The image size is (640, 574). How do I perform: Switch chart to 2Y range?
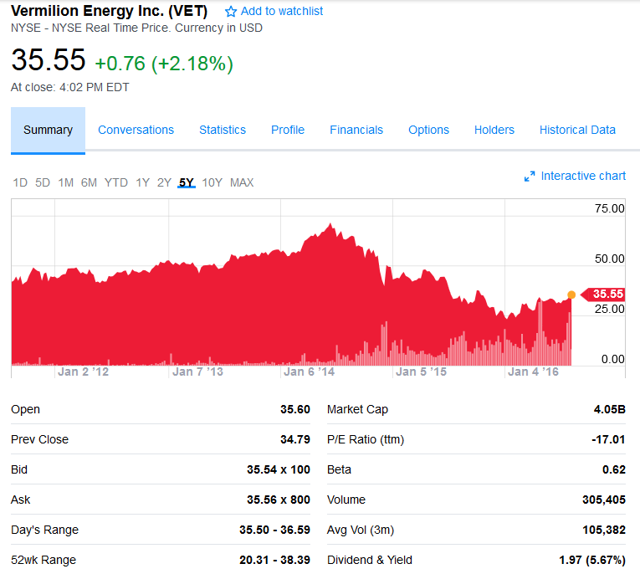[x=164, y=182]
